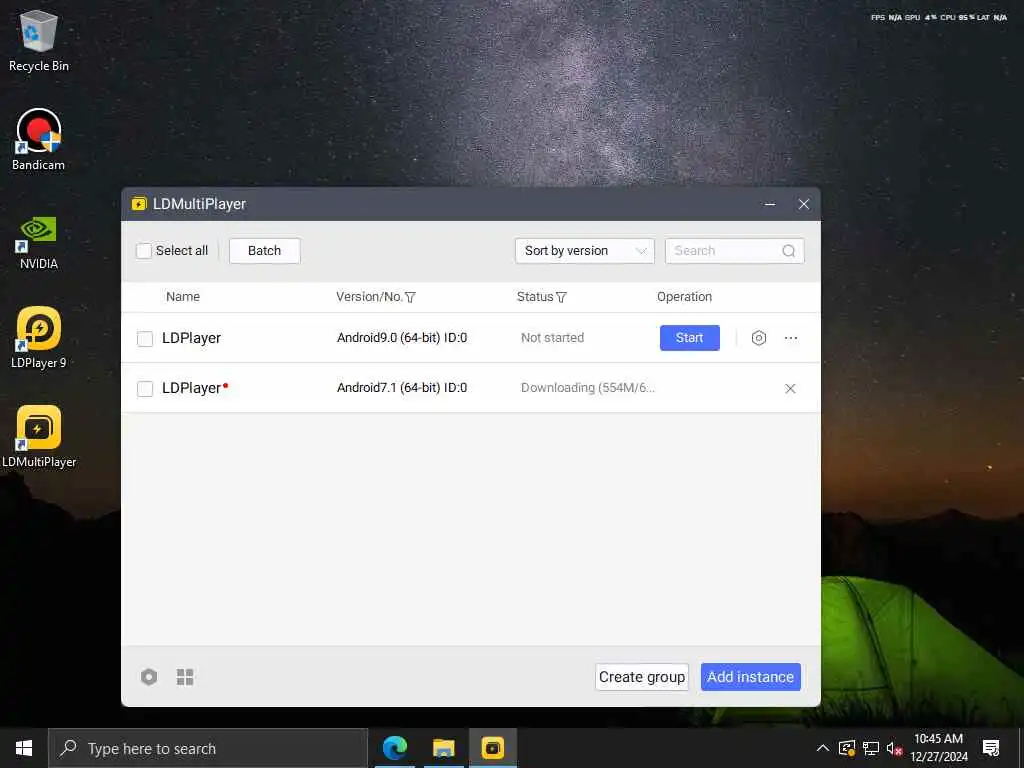Tick the Select all checkbox

[x=144, y=251]
